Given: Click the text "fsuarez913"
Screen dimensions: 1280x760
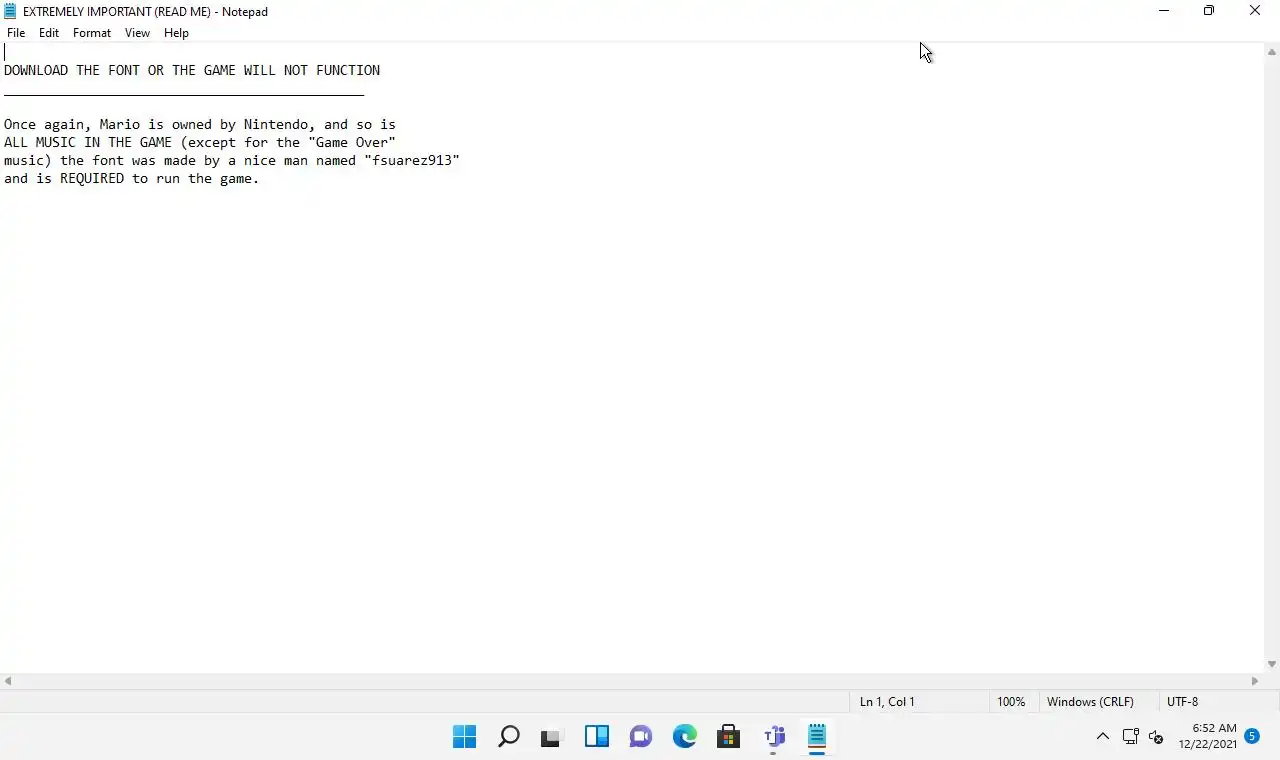Looking at the screenshot, I should (x=412, y=160).
